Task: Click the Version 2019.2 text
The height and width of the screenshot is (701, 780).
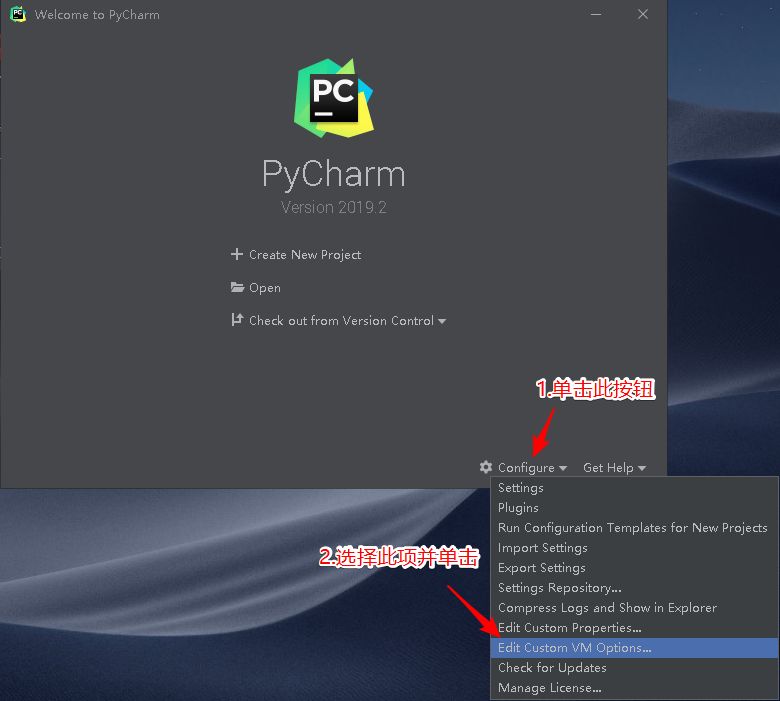Action: click(x=334, y=207)
